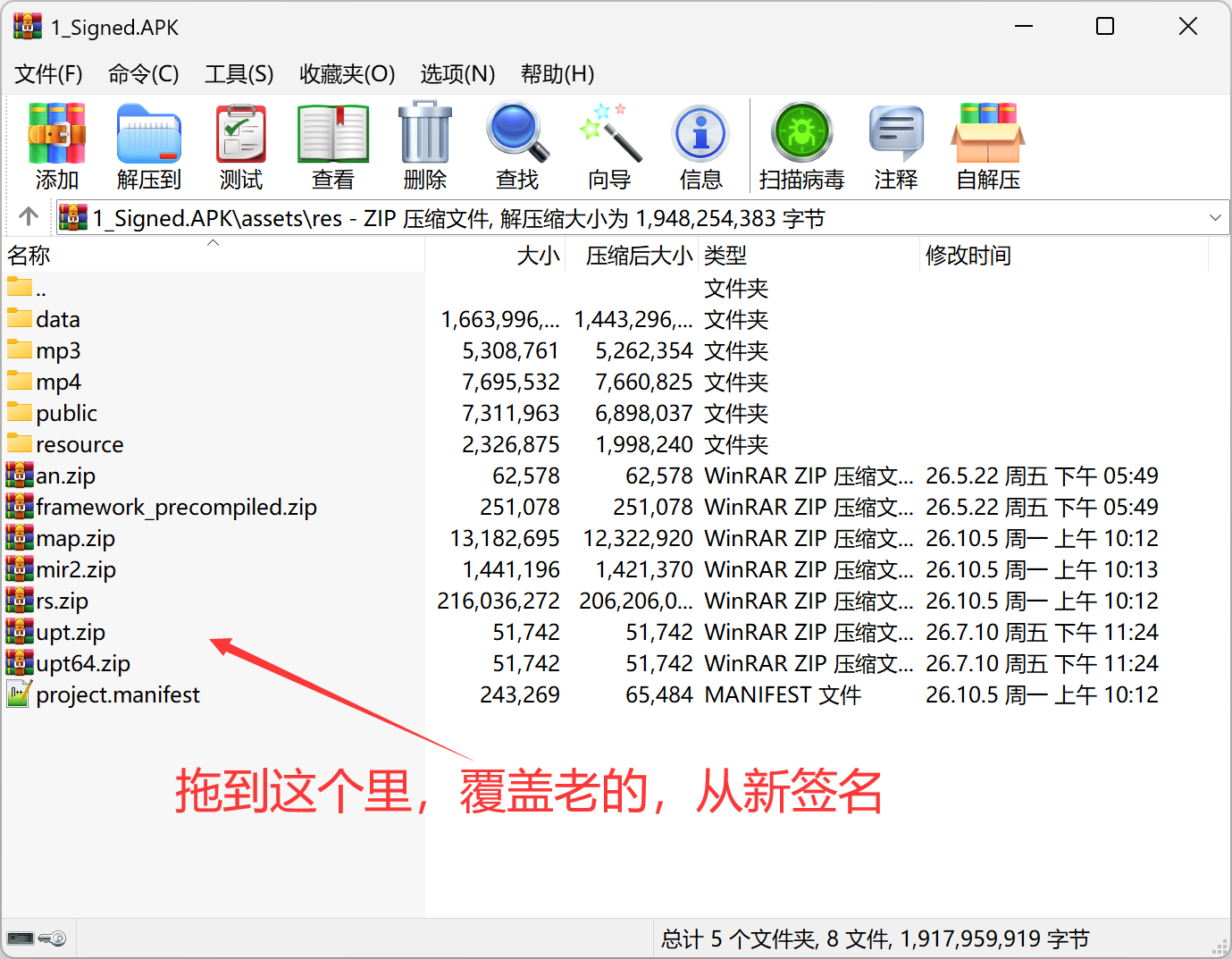Click mir2.zip packed size 1,421,370
The image size is (1232, 959).
pos(644,569)
